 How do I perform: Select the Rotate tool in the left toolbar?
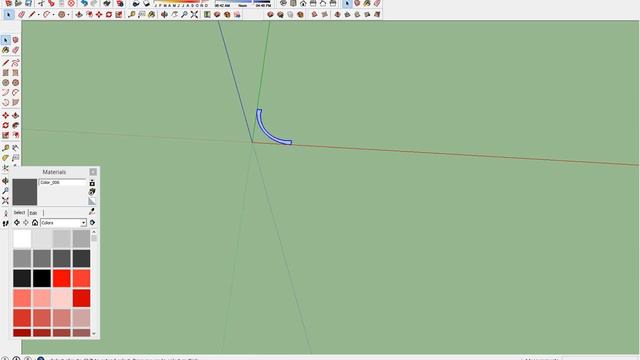(5, 125)
